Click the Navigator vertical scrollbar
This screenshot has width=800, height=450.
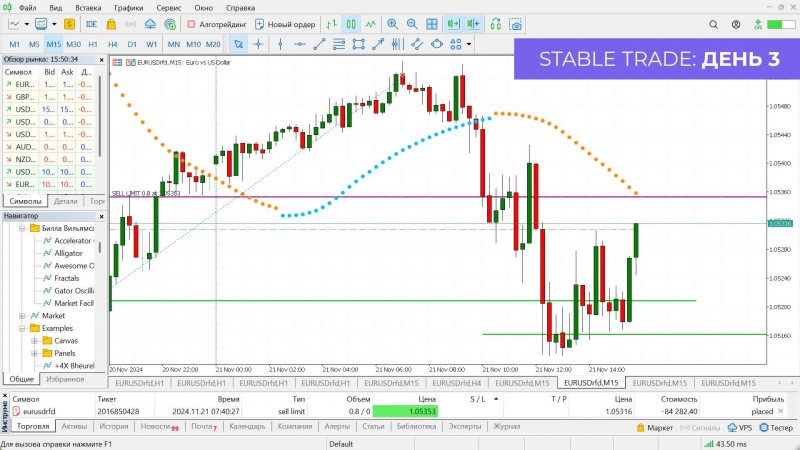tap(99, 247)
